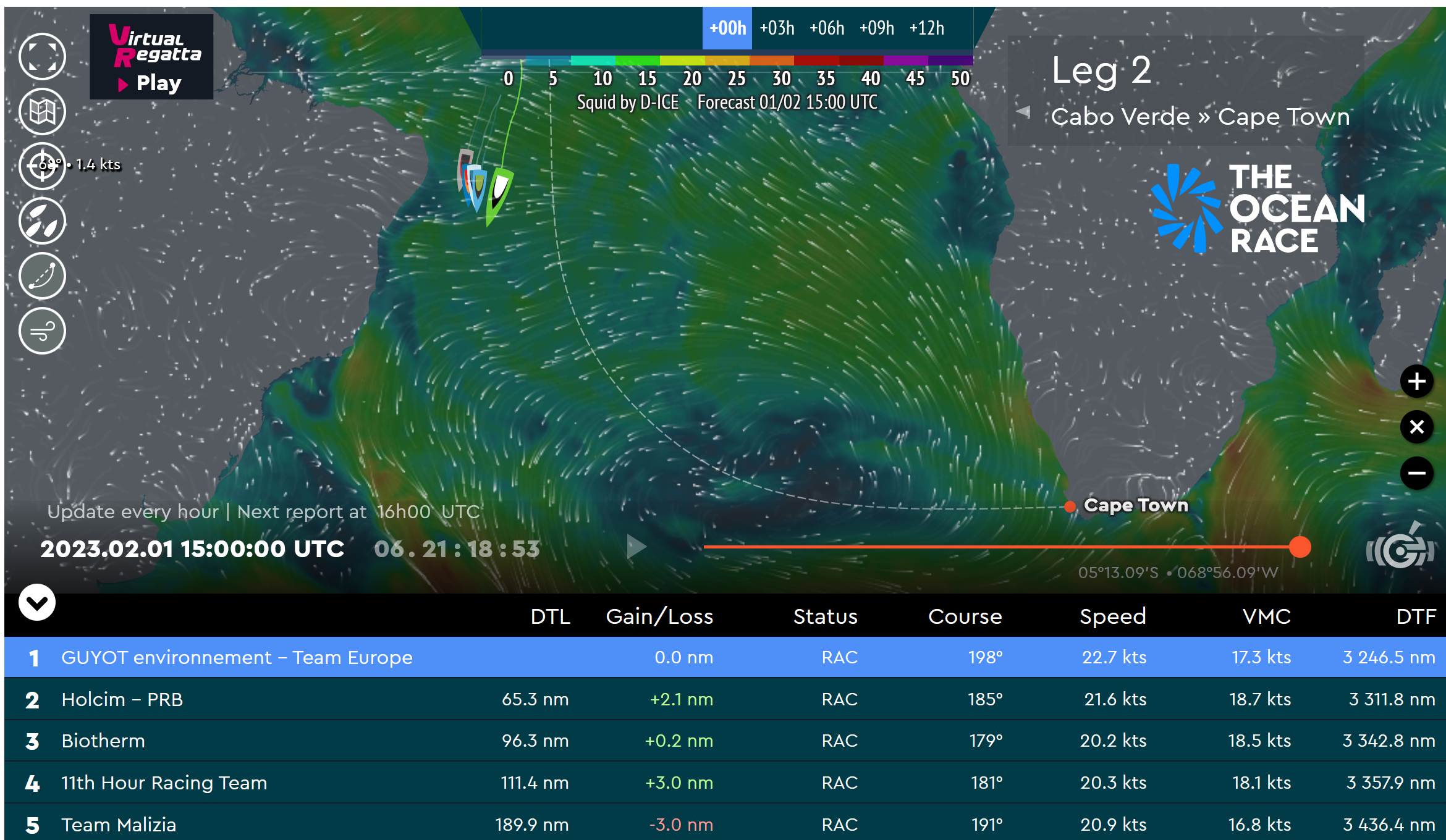
Task: Toggle the route track line icon
Action: click(x=42, y=275)
